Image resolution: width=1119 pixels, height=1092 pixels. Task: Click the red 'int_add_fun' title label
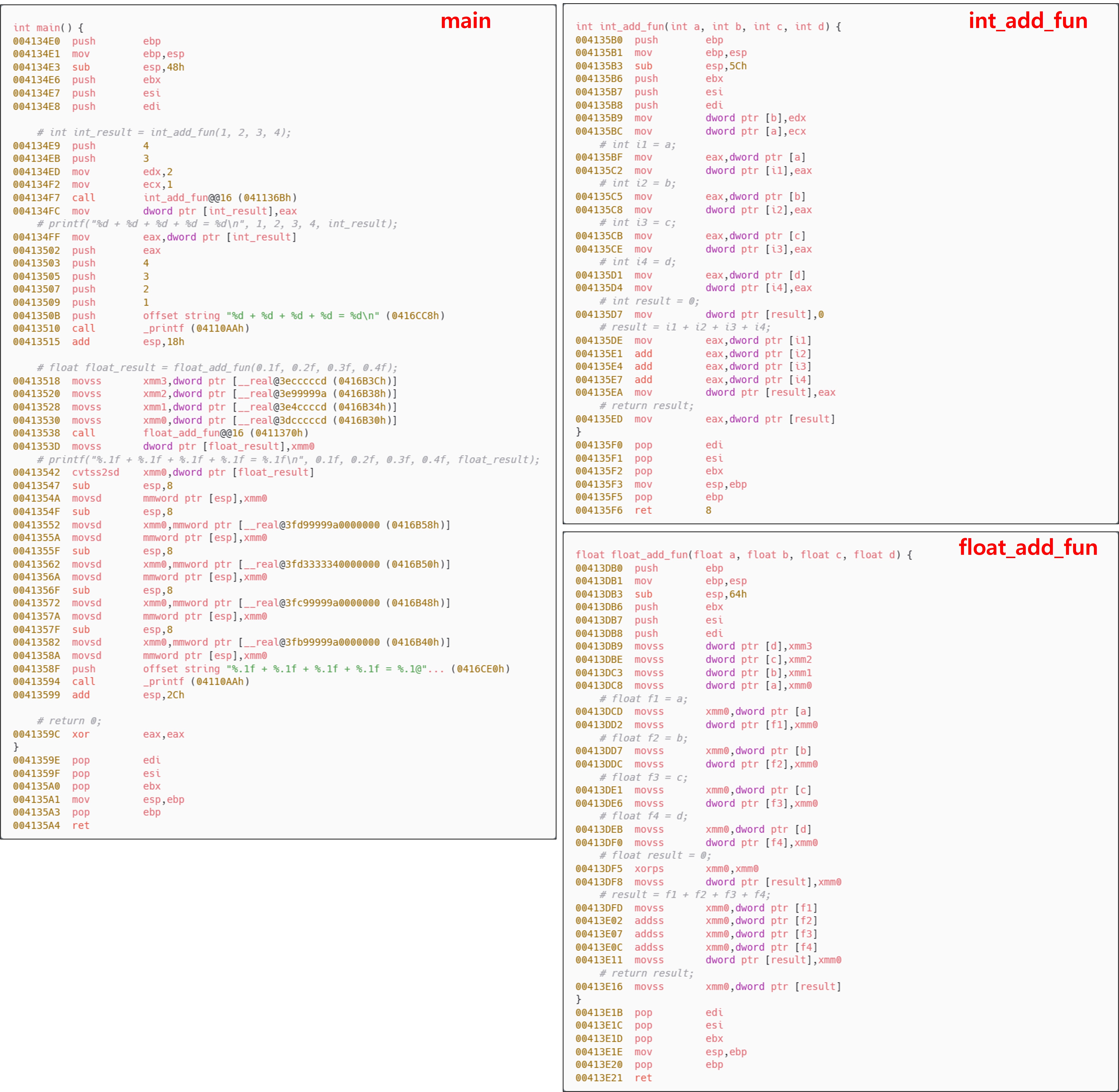coord(1027,21)
